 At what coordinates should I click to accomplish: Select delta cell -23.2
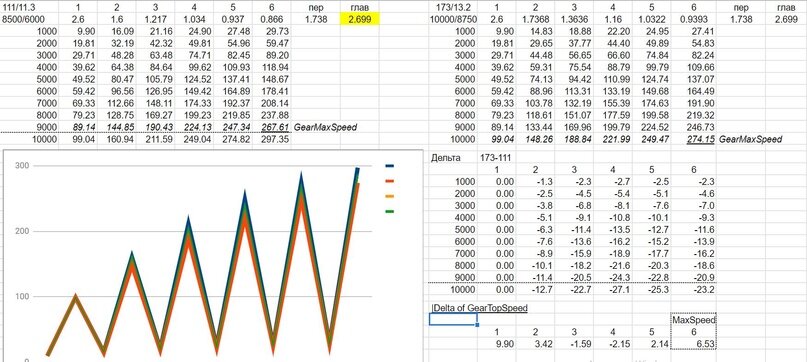[x=693, y=289]
